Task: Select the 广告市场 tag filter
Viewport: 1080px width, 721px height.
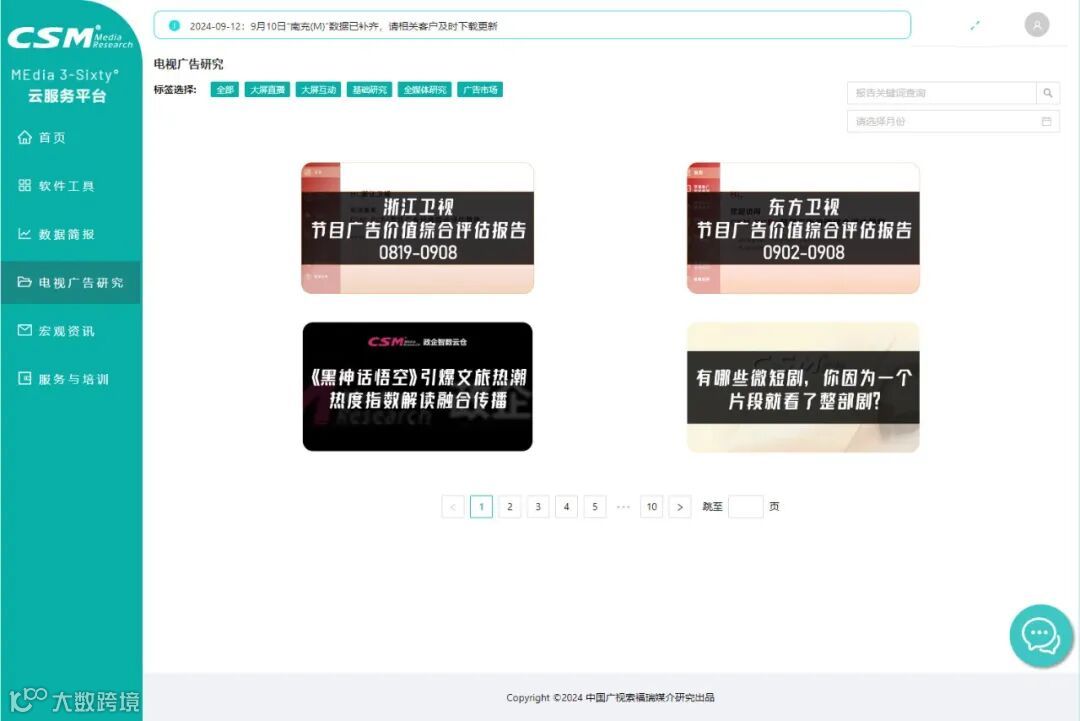Action: pos(480,90)
